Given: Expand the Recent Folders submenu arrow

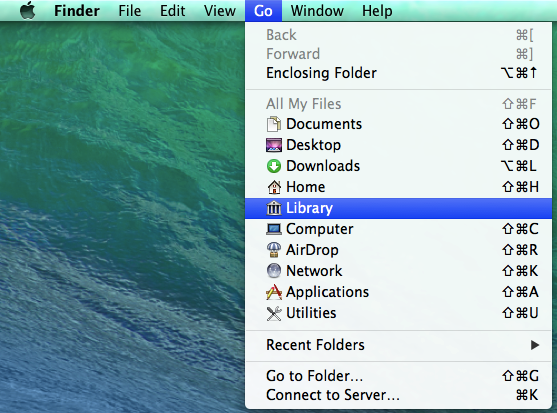Looking at the screenshot, I should 535,345.
